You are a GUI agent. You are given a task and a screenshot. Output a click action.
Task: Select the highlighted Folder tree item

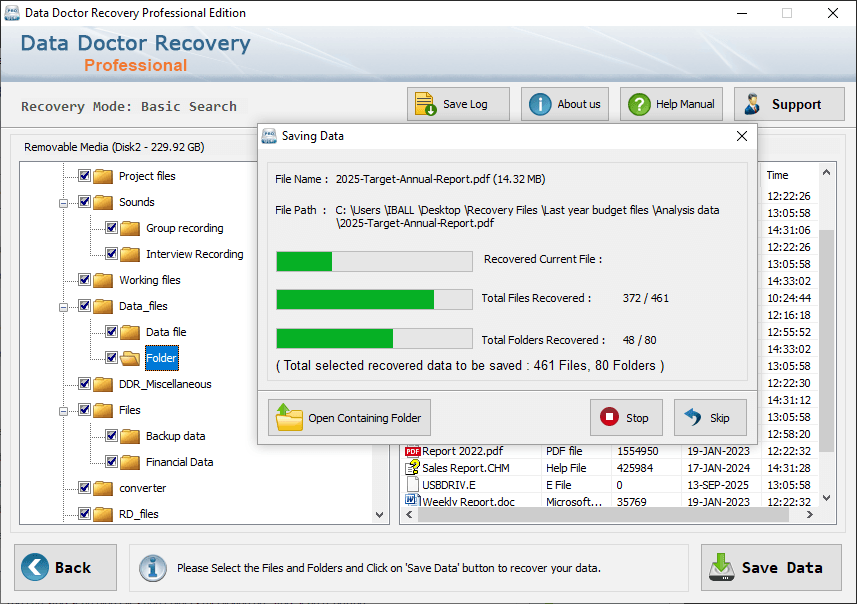[x=161, y=358]
